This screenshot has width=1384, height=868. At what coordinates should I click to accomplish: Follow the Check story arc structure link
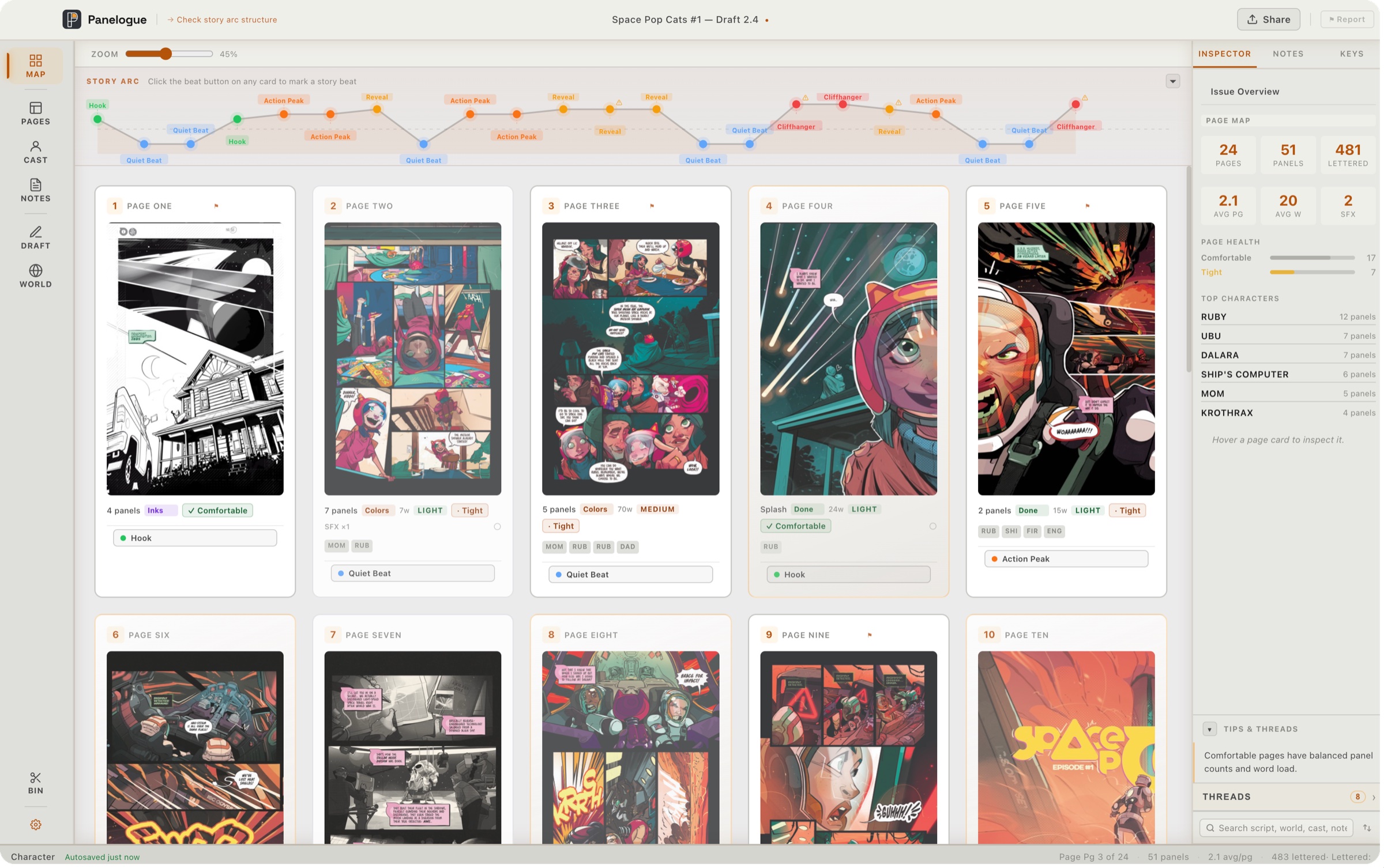pyautogui.click(x=223, y=20)
